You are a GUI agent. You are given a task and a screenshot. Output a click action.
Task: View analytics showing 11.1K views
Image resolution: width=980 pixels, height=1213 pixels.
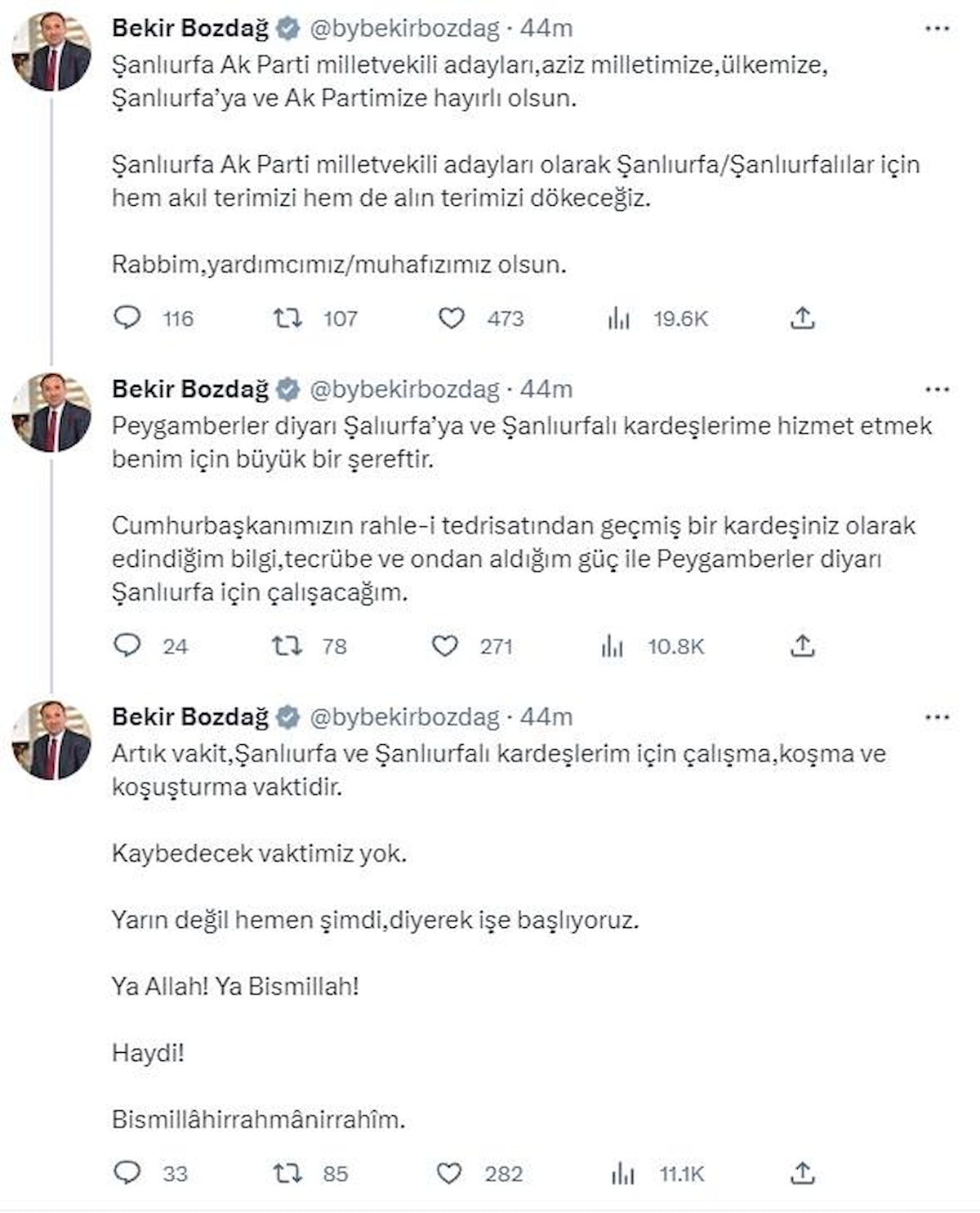(x=622, y=1174)
